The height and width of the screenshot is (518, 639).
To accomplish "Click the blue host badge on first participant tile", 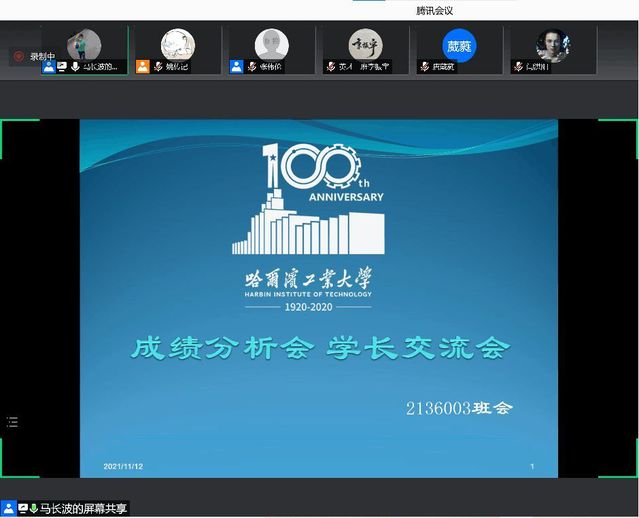I will coord(49,66).
